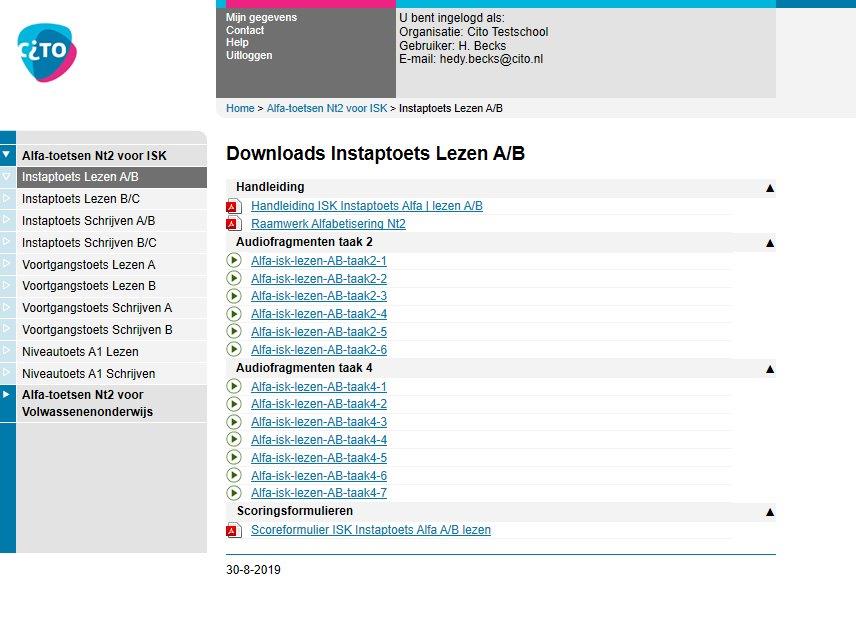856x618 pixels.
Task: Open Mijn gegevens in top menu
Action: click(261, 17)
